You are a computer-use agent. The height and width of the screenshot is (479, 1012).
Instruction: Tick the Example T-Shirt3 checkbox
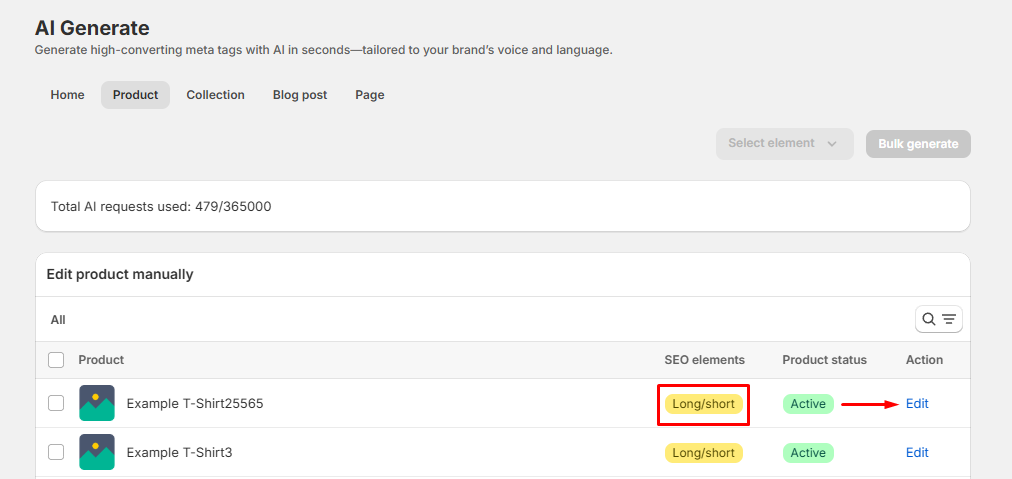tap(56, 452)
